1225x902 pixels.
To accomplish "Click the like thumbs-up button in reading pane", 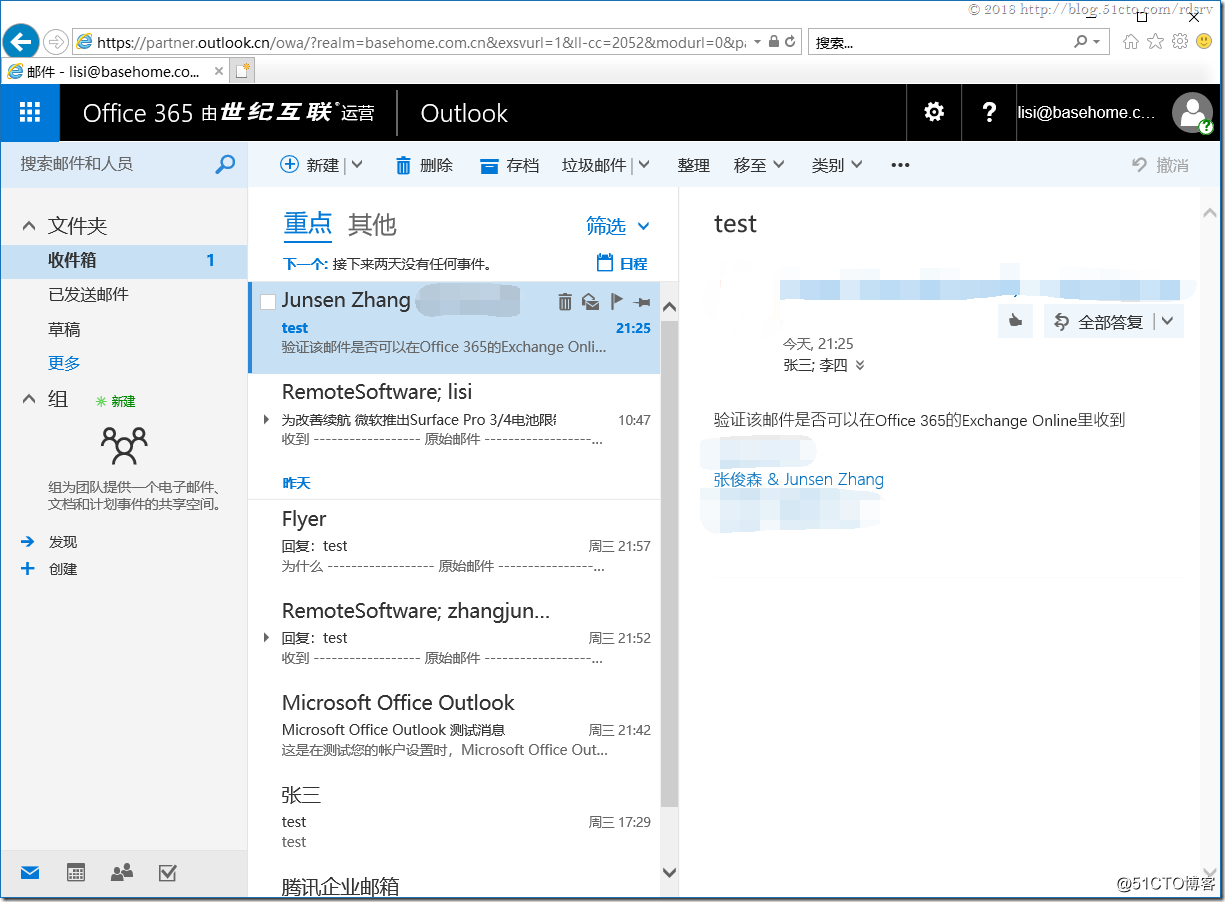I will [1015, 322].
